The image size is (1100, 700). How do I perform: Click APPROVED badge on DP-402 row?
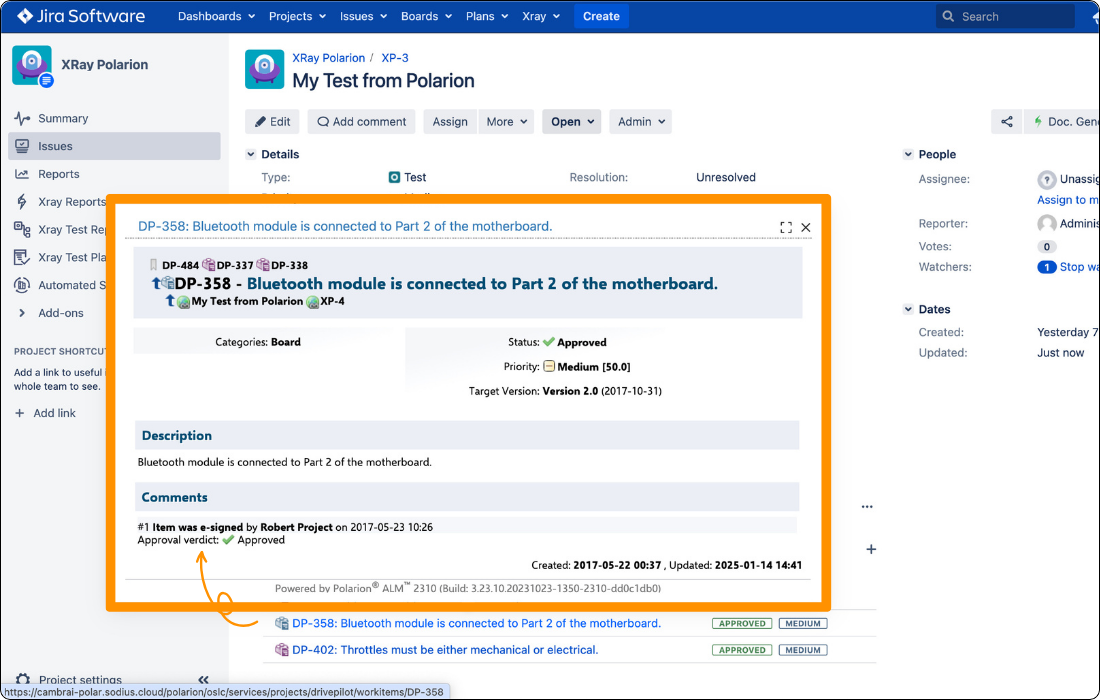[742, 650]
